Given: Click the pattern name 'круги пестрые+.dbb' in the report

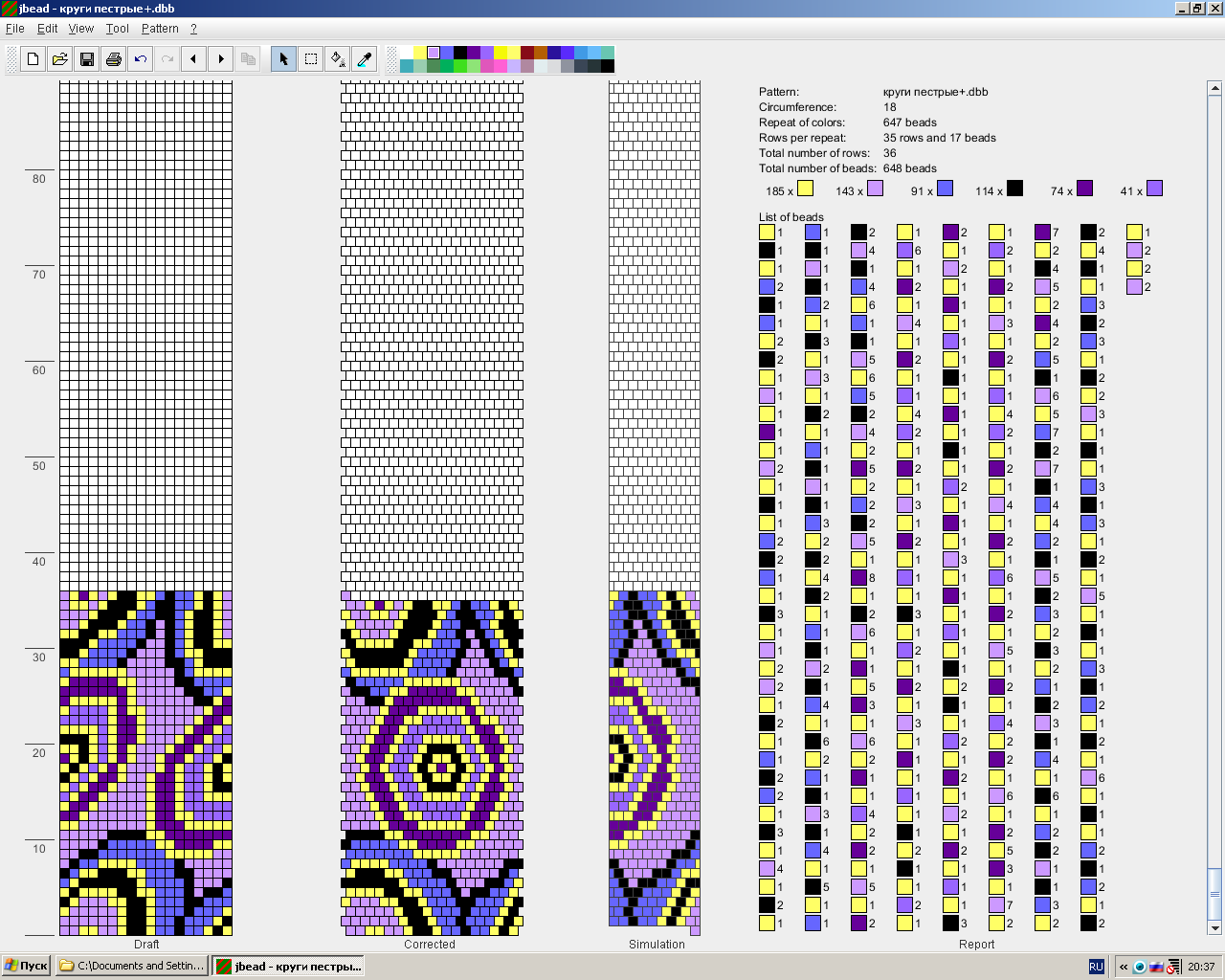Looking at the screenshot, I should [x=935, y=92].
